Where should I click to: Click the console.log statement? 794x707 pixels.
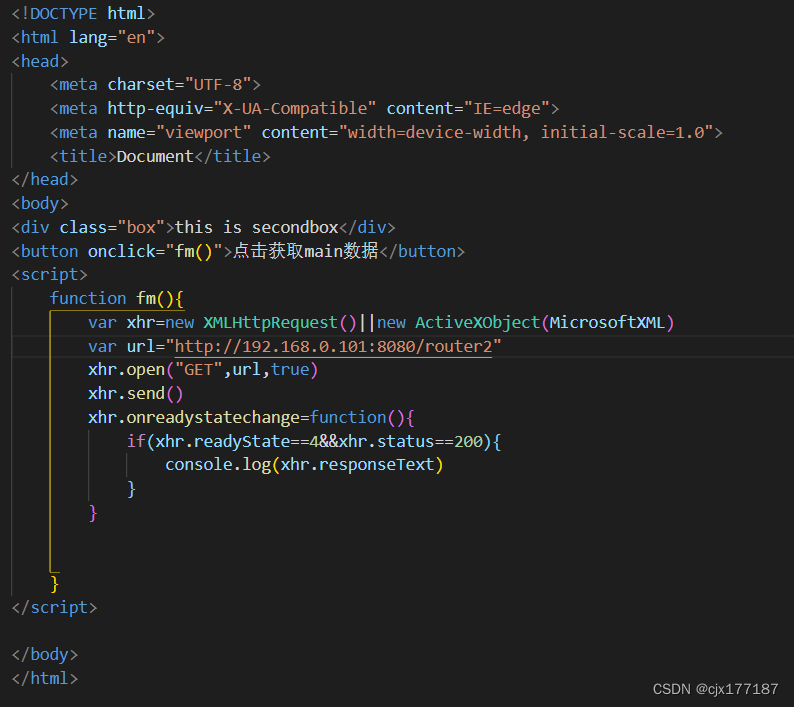(304, 465)
